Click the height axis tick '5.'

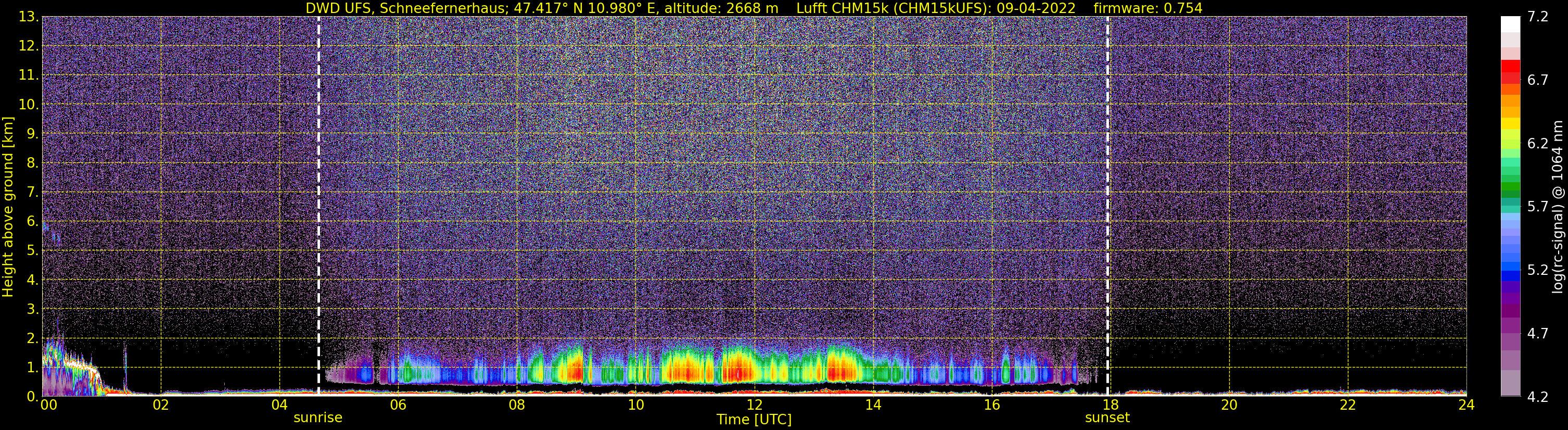[32, 251]
